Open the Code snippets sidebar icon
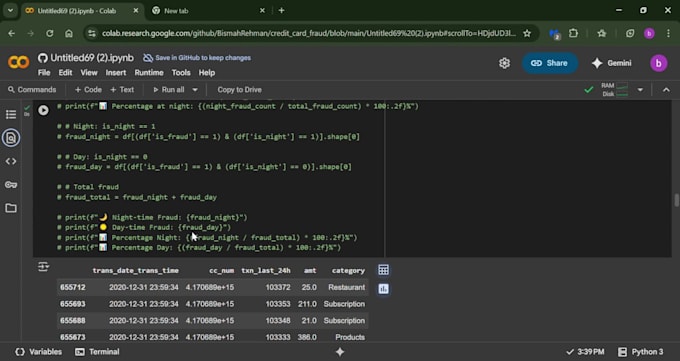 (x=11, y=161)
